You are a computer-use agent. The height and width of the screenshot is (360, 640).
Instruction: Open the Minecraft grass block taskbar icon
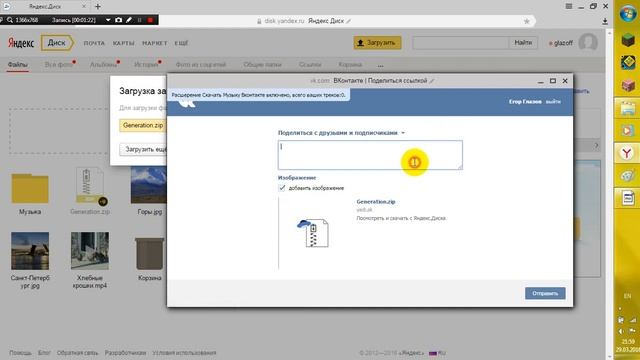pyautogui.click(x=628, y=40)
